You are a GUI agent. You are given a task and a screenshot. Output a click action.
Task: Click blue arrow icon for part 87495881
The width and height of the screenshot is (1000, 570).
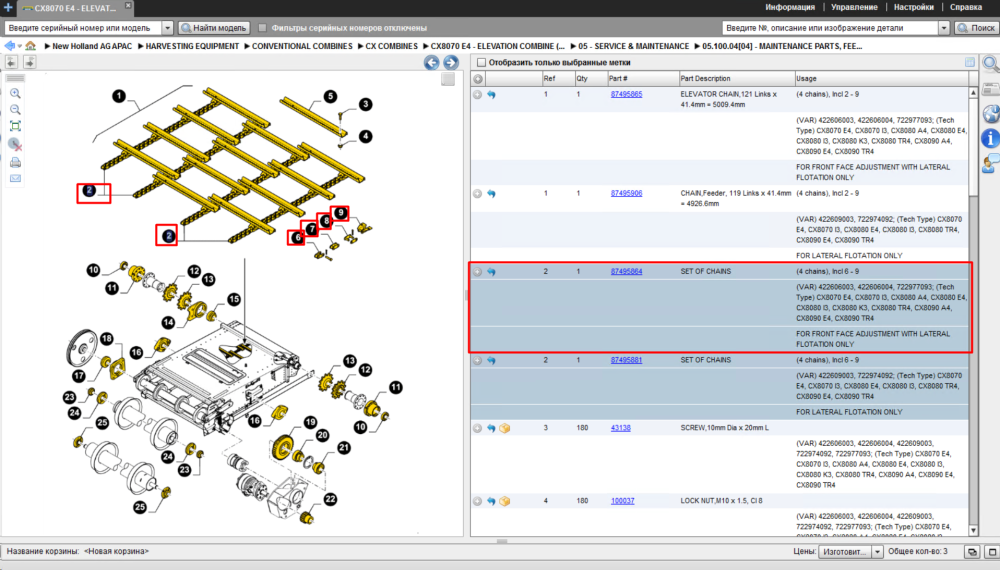491,360
